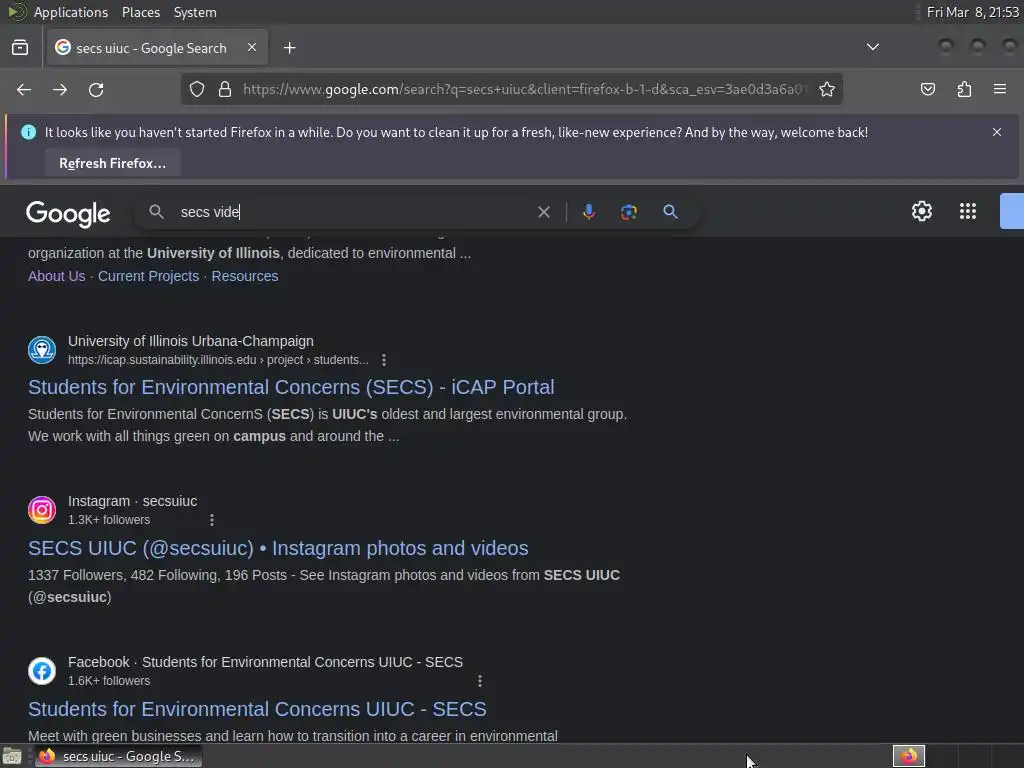Screen dimensions: 1024x768
Task: Open a new browser tab
Action: 289,48
